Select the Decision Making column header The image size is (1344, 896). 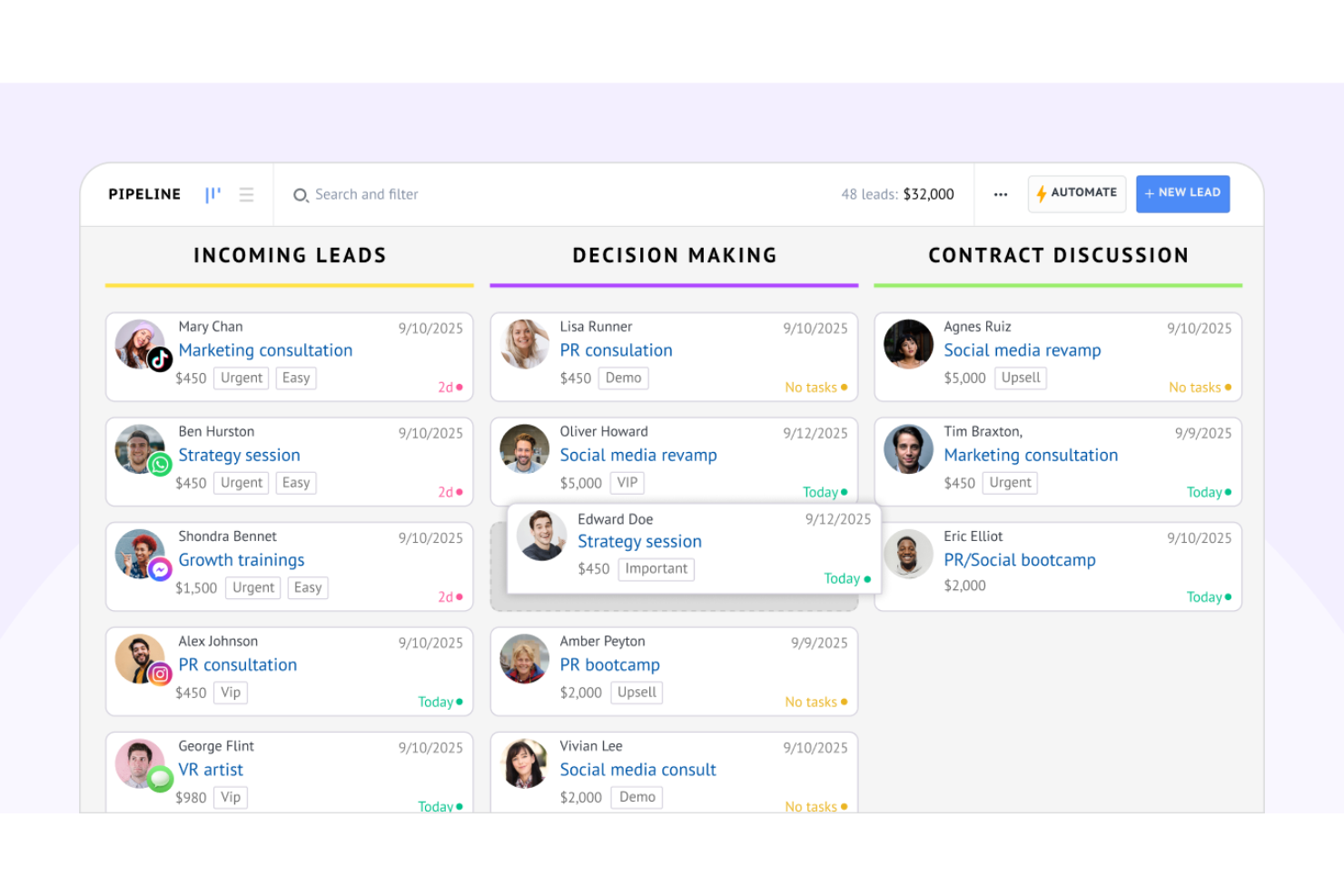[x=674, y=255]
